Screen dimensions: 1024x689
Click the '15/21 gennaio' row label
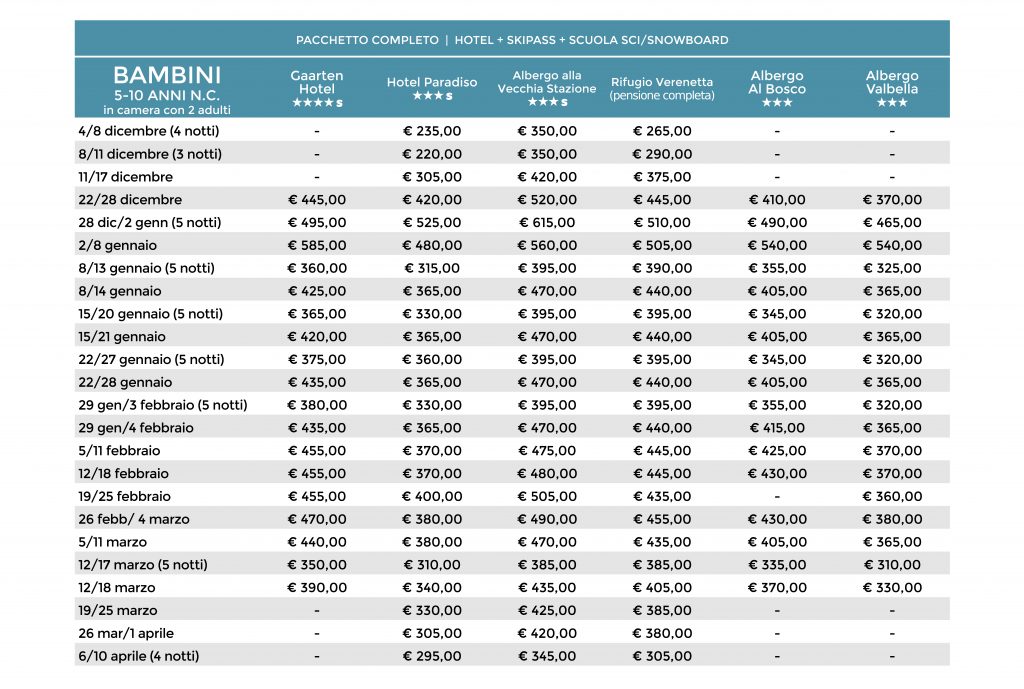(x=122, y=337)
